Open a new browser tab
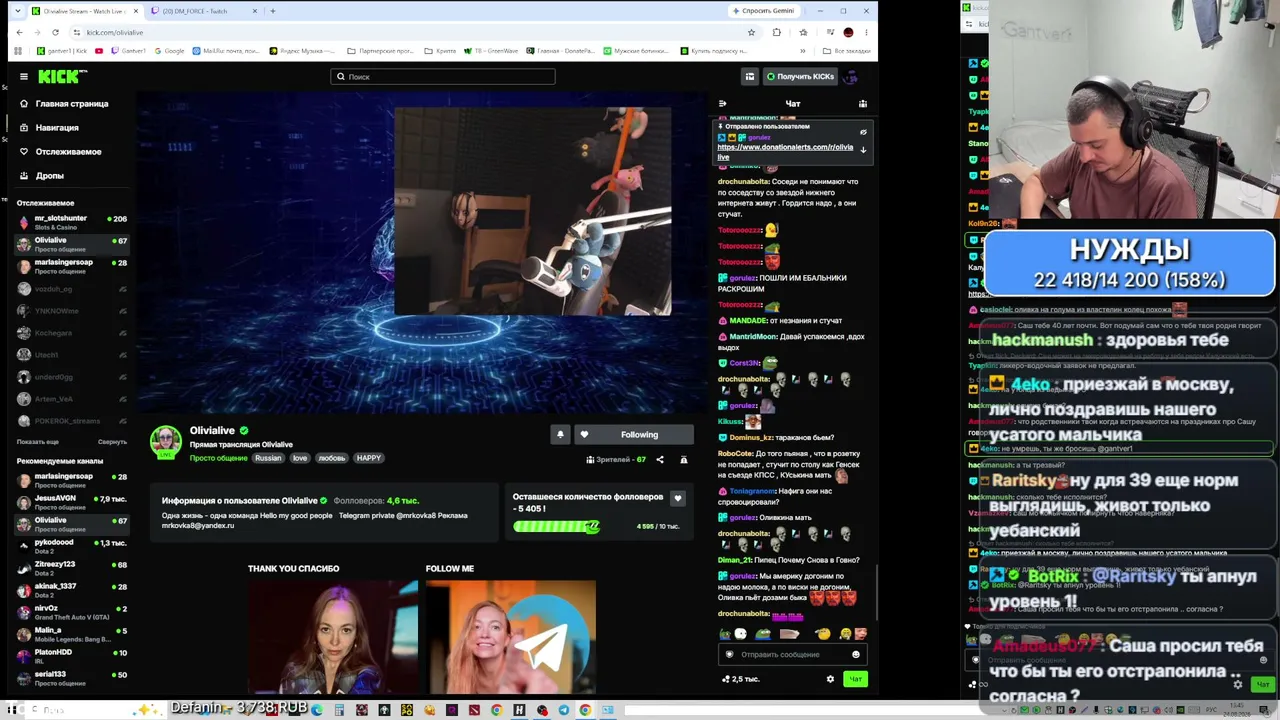This screenshot has height=720, width=1280. point(273,11)
